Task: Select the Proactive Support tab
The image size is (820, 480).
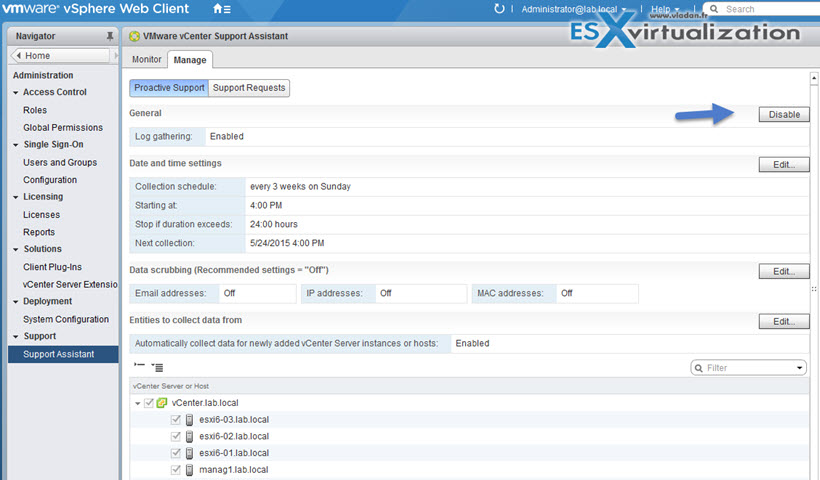Action: point(169,88)
